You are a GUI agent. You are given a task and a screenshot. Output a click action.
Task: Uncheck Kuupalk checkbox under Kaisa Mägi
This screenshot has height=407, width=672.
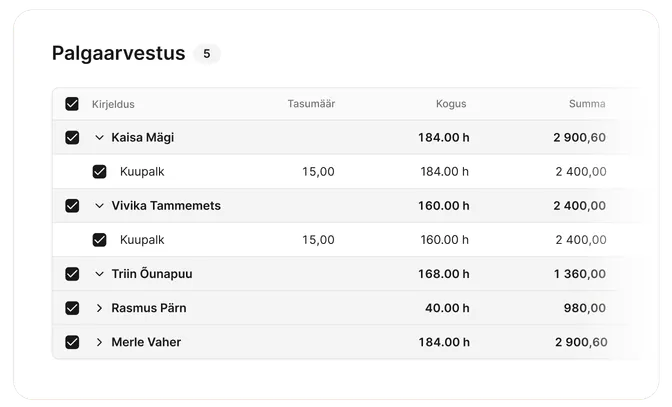(99, 172)
